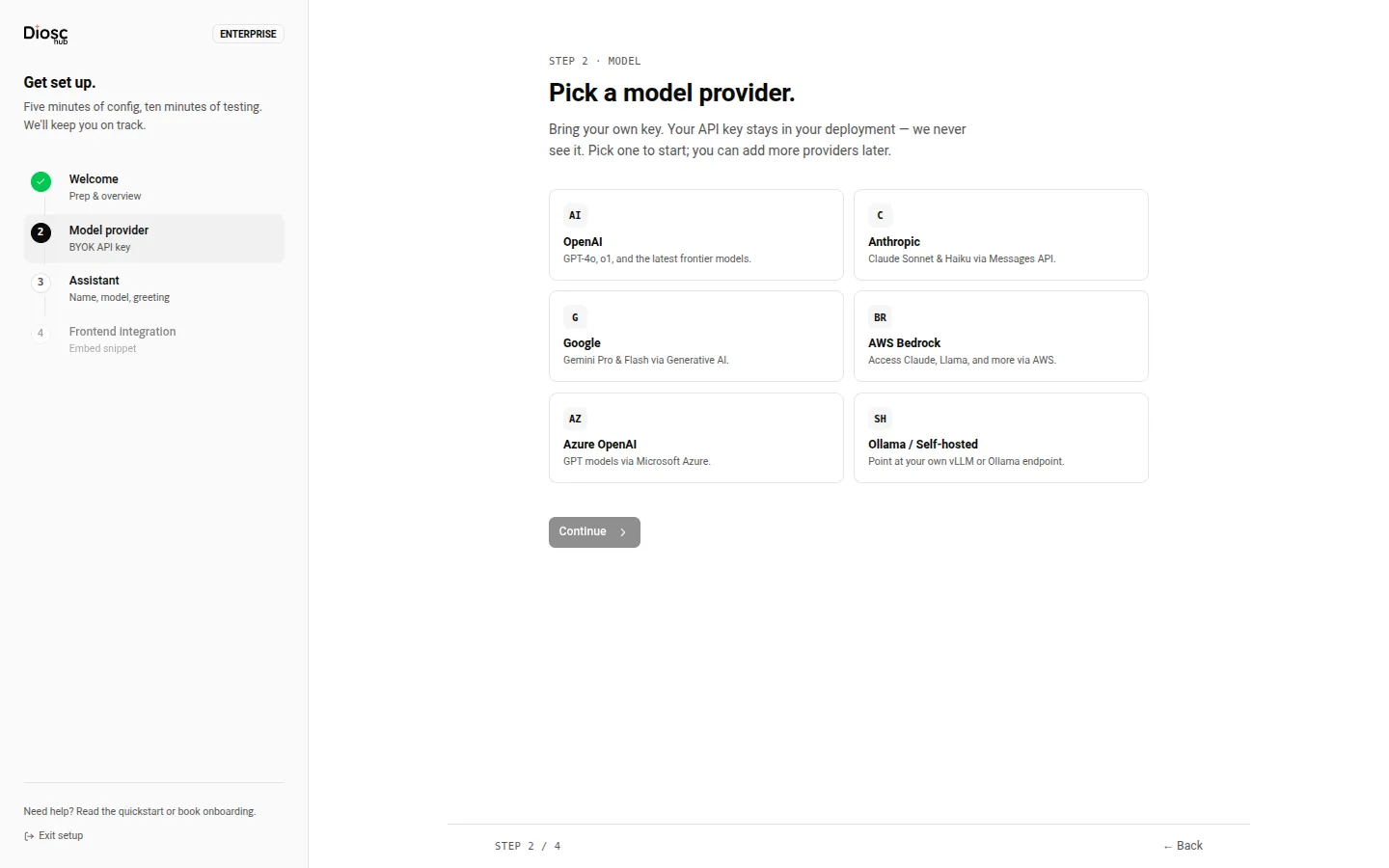
Task: Click the BR badge icon on AWS Bedrock
Action: click(880, 317)
